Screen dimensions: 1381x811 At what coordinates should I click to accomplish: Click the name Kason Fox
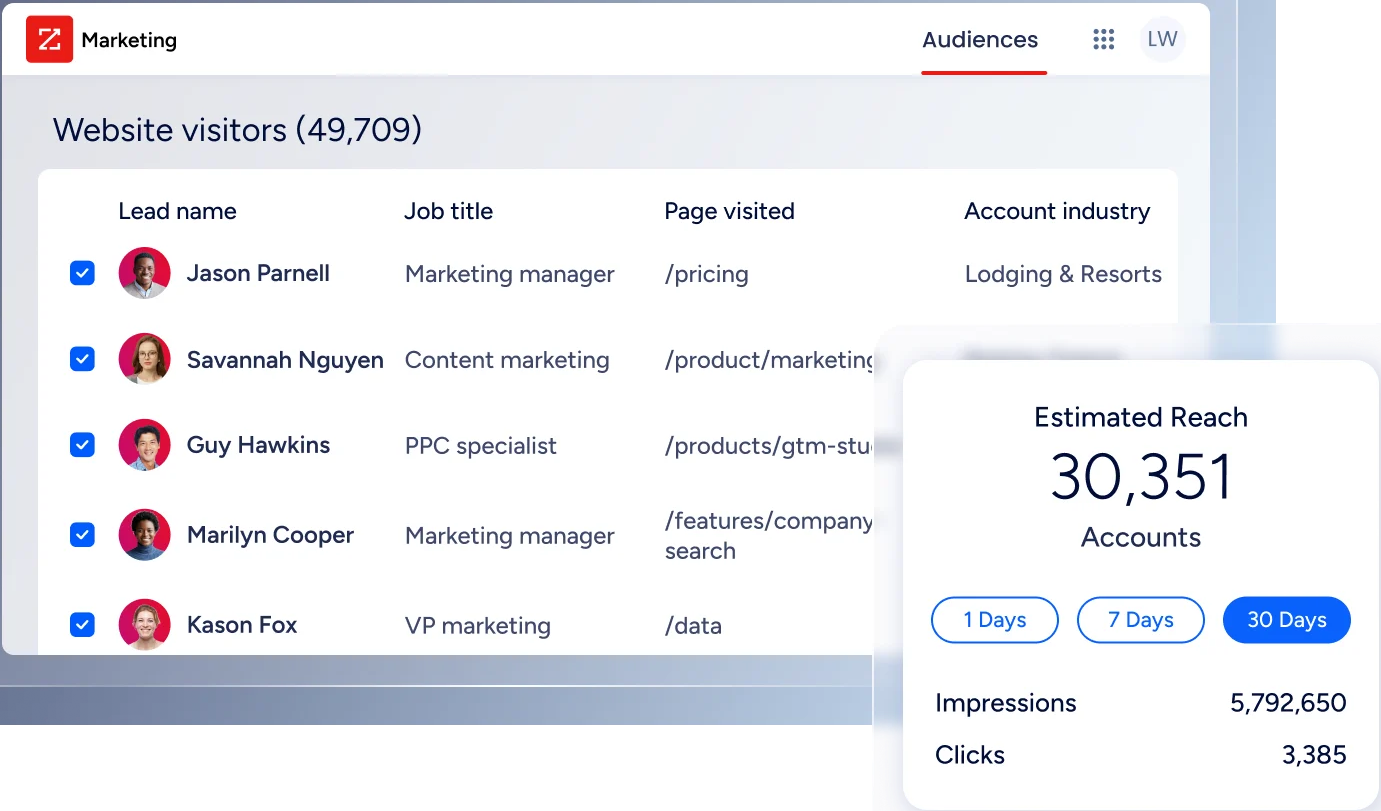(x=242, y=625)
